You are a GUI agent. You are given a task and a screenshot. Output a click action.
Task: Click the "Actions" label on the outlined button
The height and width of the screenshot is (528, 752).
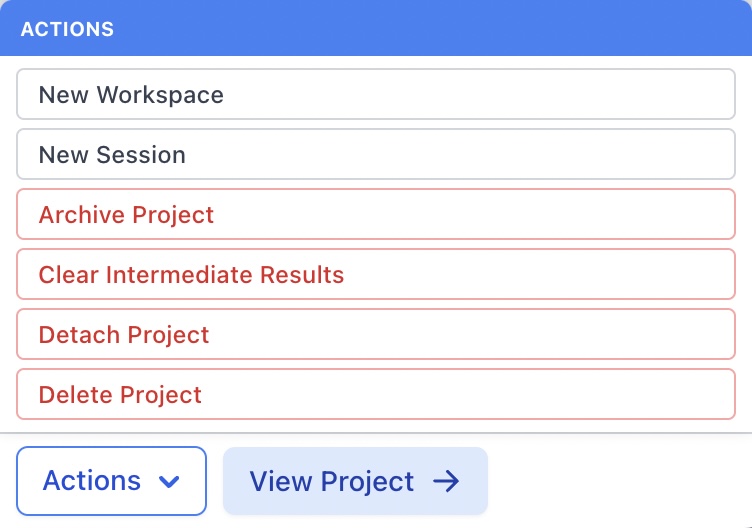[x=91, y=481]
